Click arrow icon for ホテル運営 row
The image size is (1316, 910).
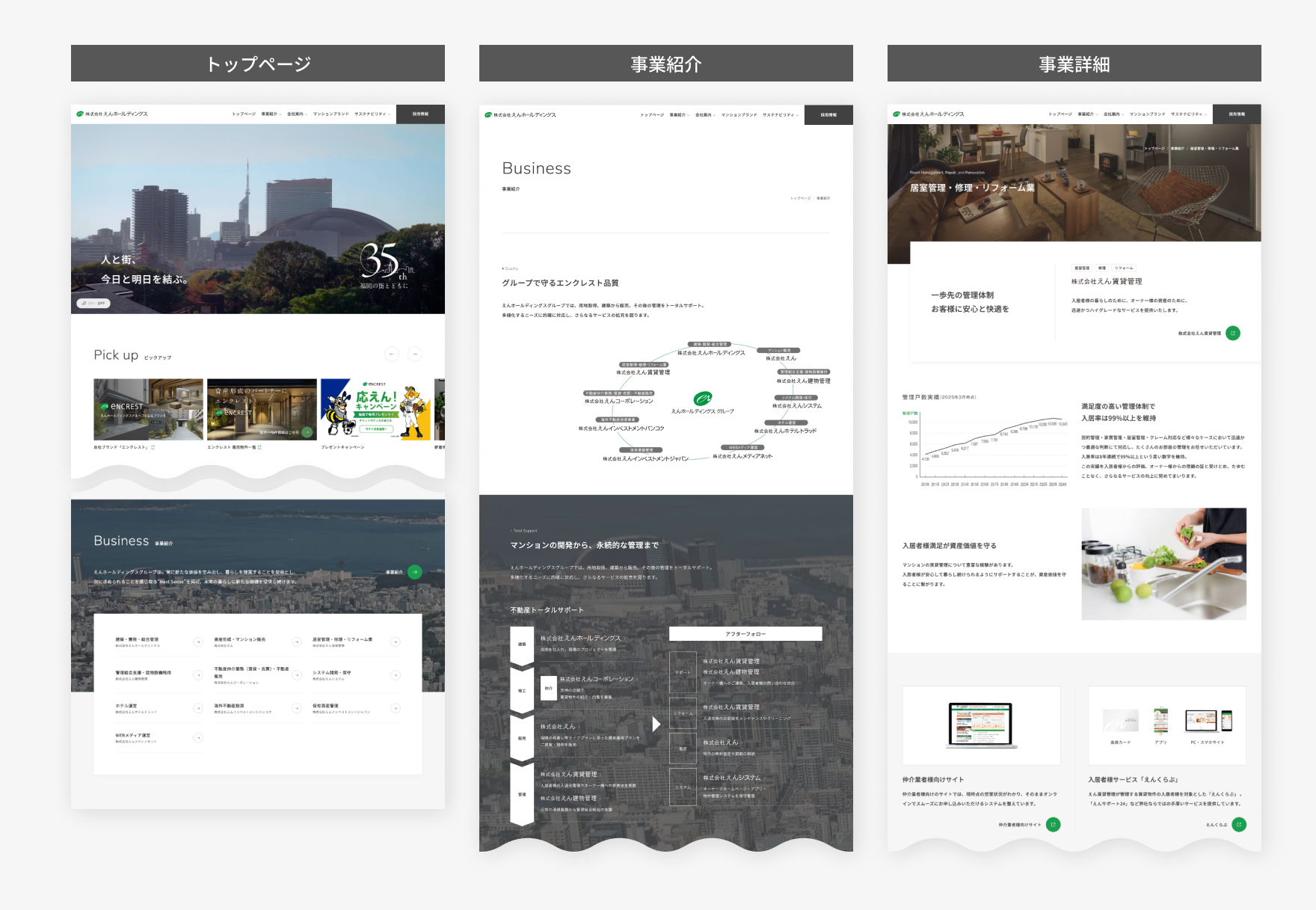point(198,708)
